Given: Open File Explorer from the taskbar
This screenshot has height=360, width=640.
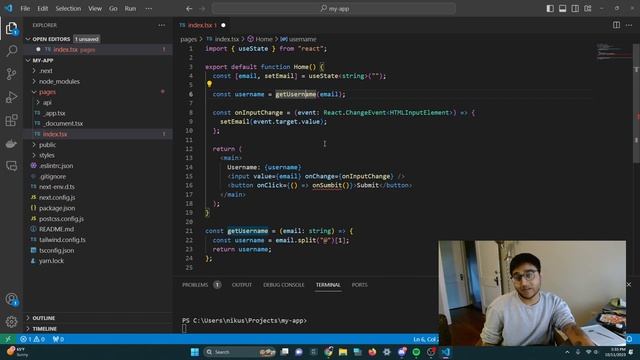Looking at the screenshot, I should click(x=342, y=352).
